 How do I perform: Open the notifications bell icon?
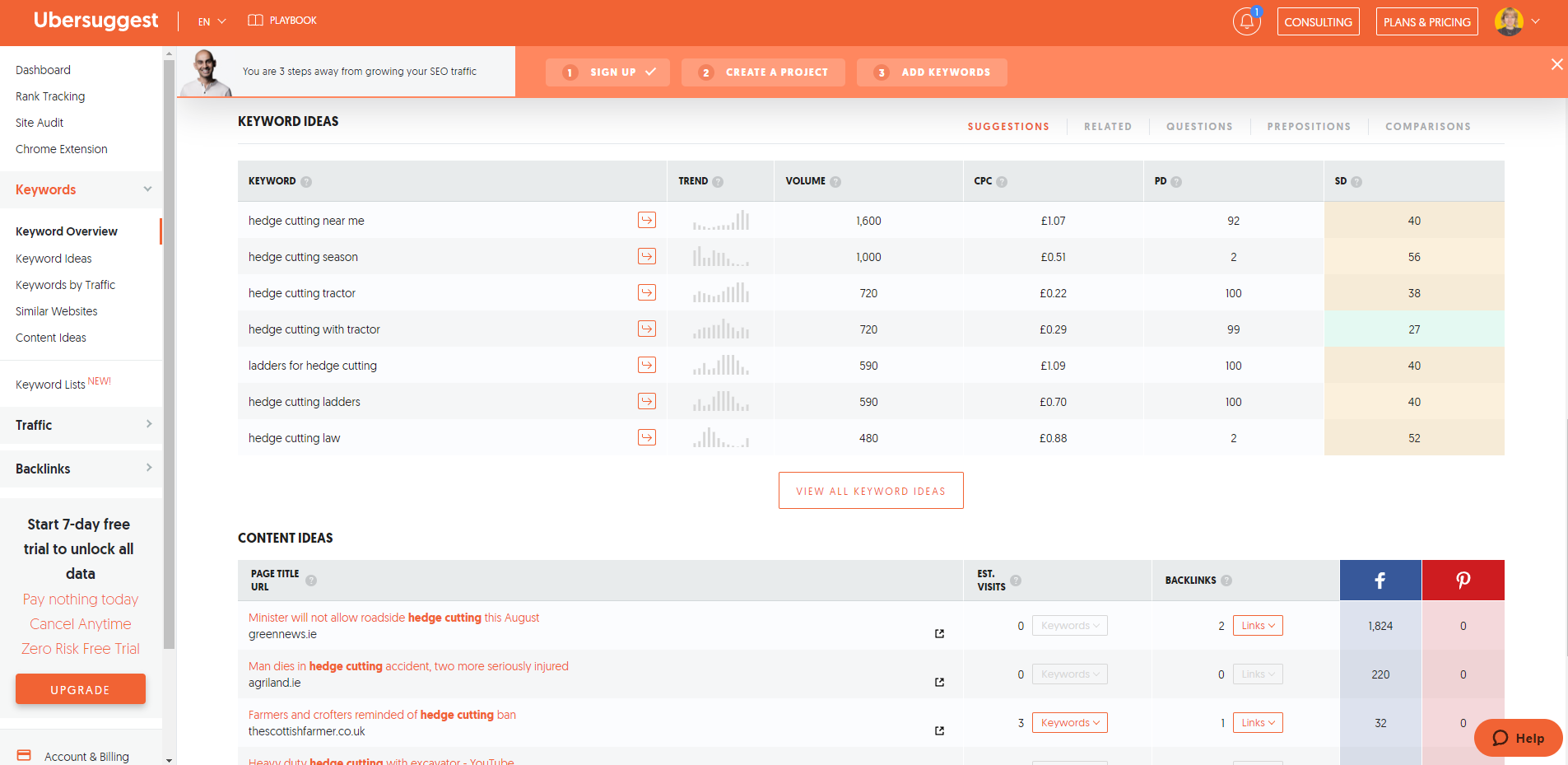[1246, 22]
